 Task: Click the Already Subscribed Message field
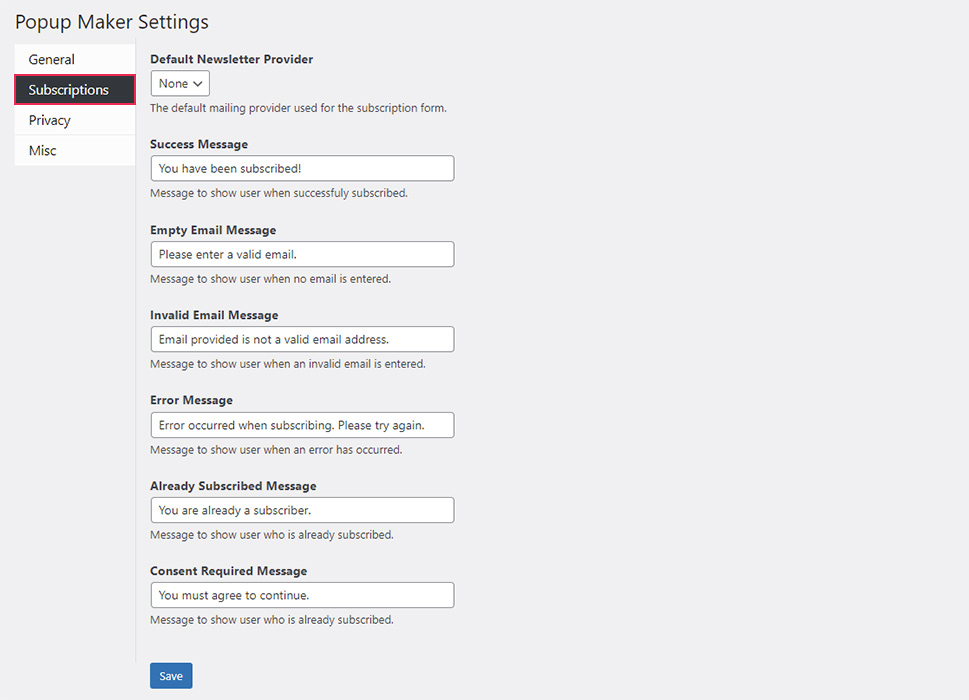[301, 510]
